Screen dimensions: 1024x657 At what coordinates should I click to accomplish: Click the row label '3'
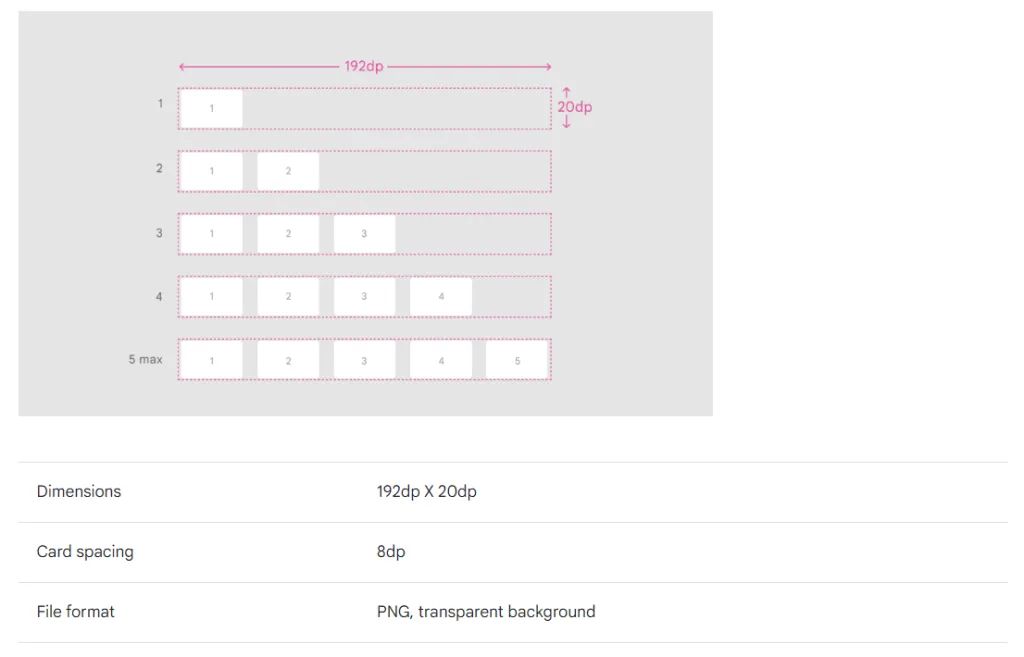[159, 233]
